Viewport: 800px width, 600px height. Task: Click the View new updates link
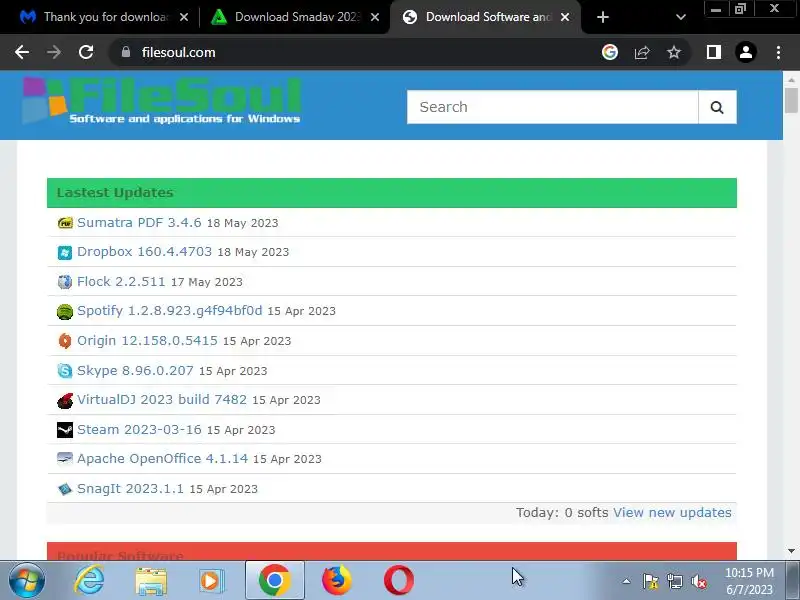672,513
